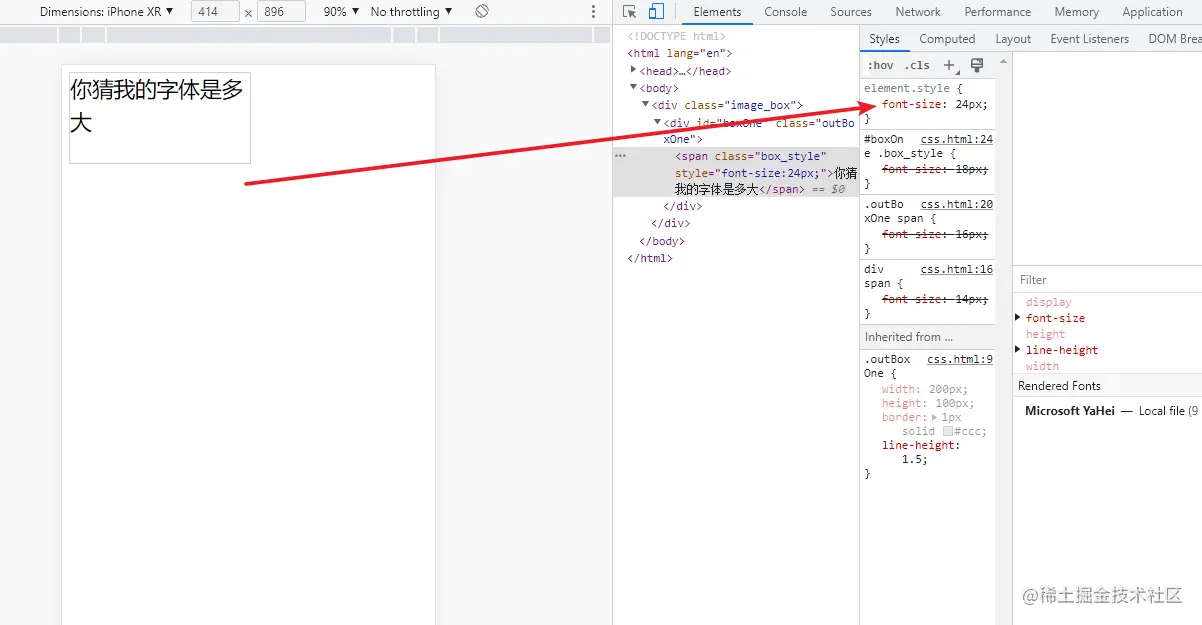Toggle the :hov element state button
The image size is (1202, 625).
[x=881, y=66]
